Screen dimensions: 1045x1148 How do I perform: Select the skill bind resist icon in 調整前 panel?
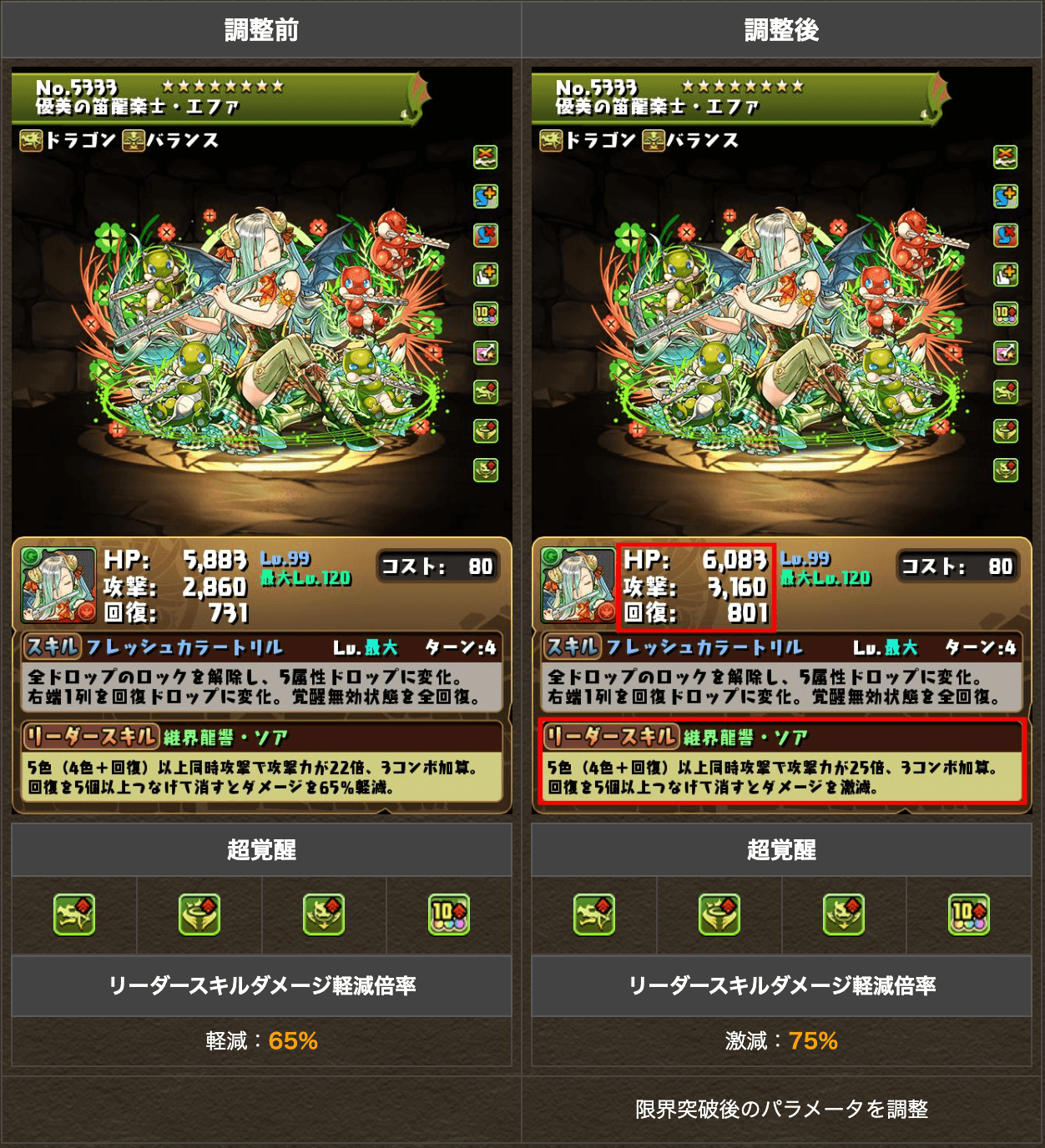tap(486, 235)
